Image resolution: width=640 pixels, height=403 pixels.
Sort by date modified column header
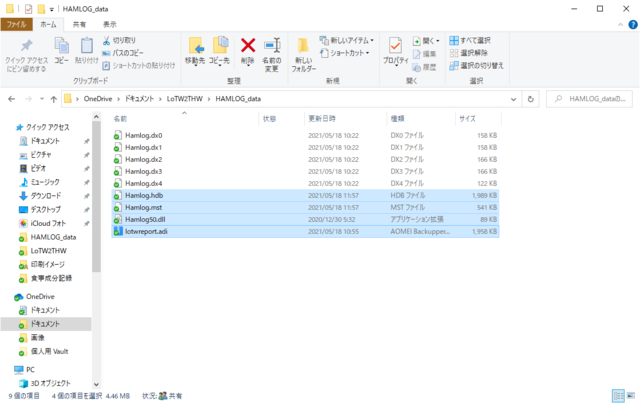point(345,118)
